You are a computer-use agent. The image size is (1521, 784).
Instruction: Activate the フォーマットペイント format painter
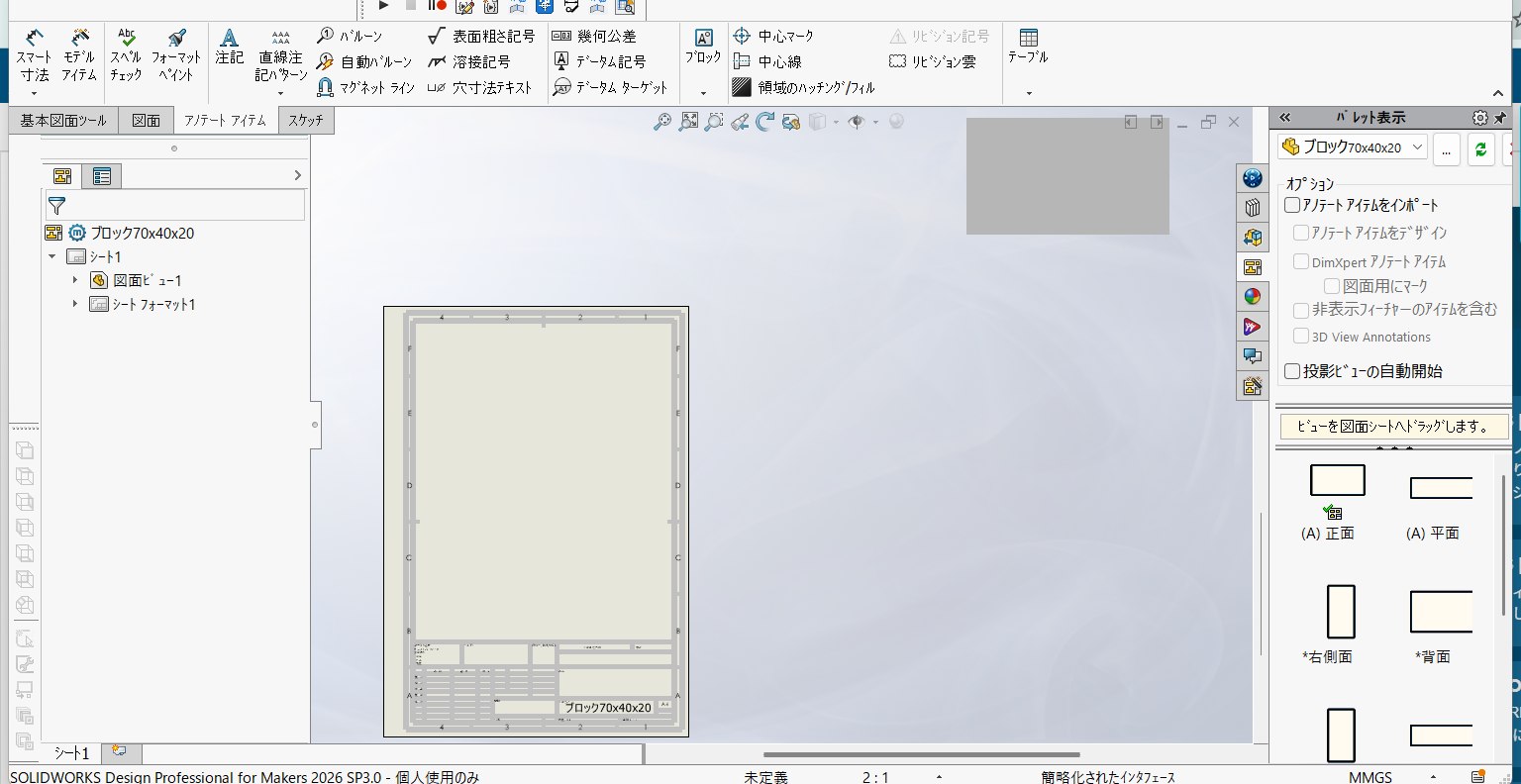(x=176, y=55)
